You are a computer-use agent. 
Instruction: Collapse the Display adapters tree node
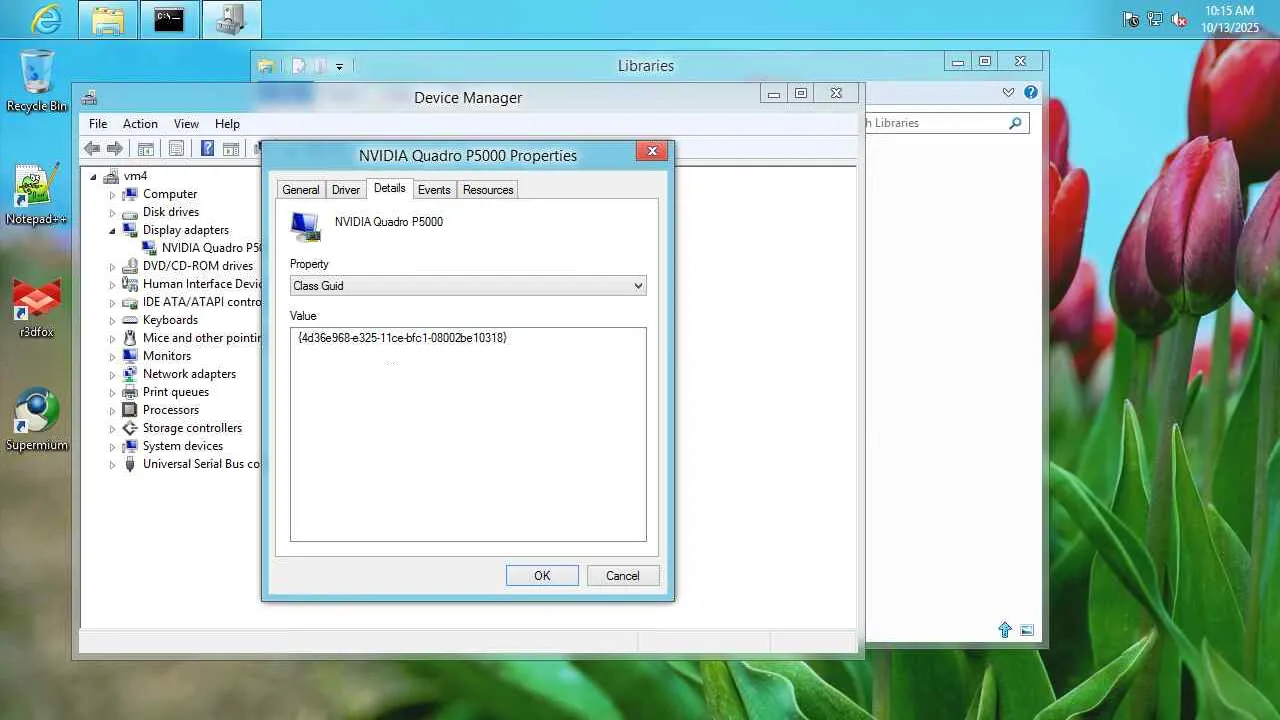tap(113, 231)
